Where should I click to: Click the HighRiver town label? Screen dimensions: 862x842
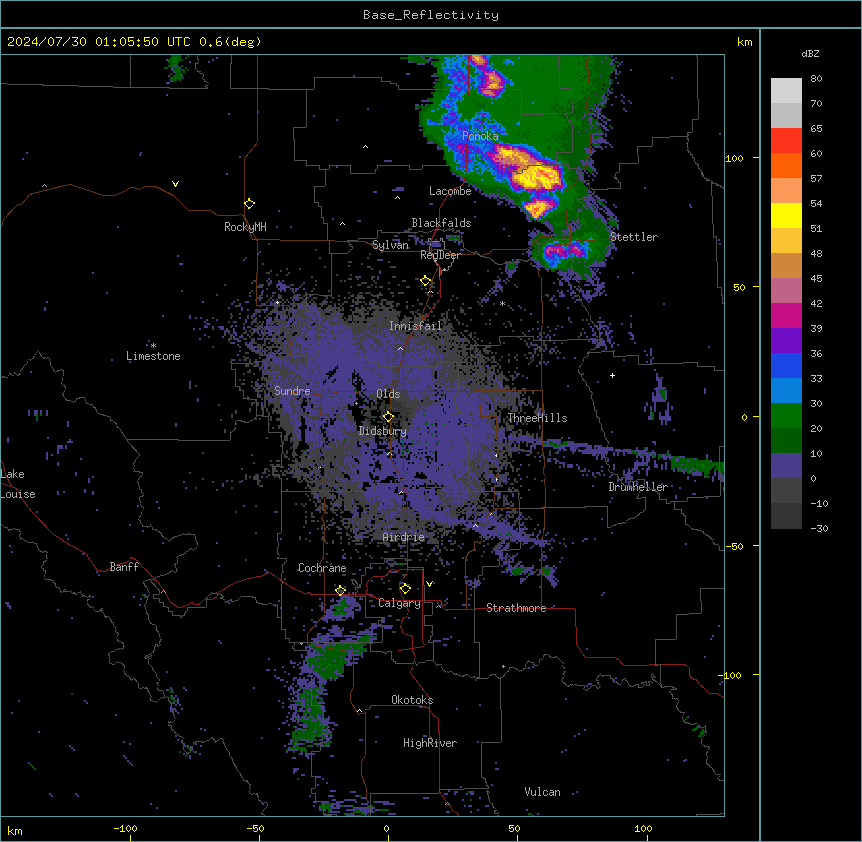click(430, 743)
